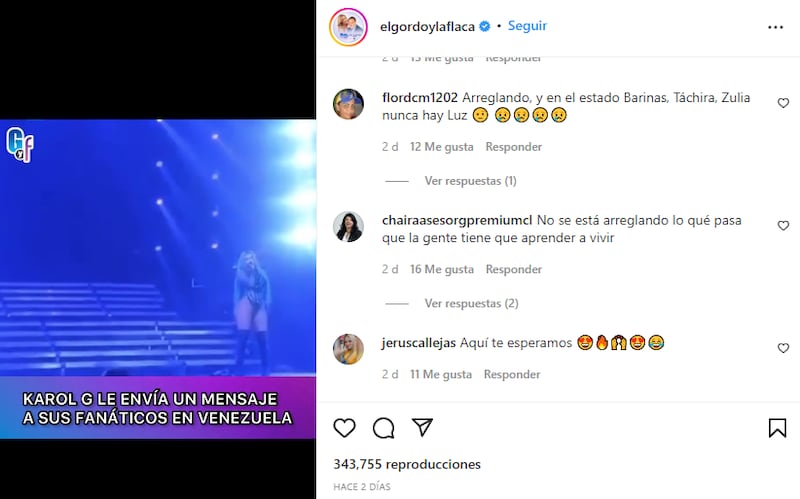The image size is (800, 499).
Task: Reply to jeruscallejas via Responder
Action: (x=512, y=375)
